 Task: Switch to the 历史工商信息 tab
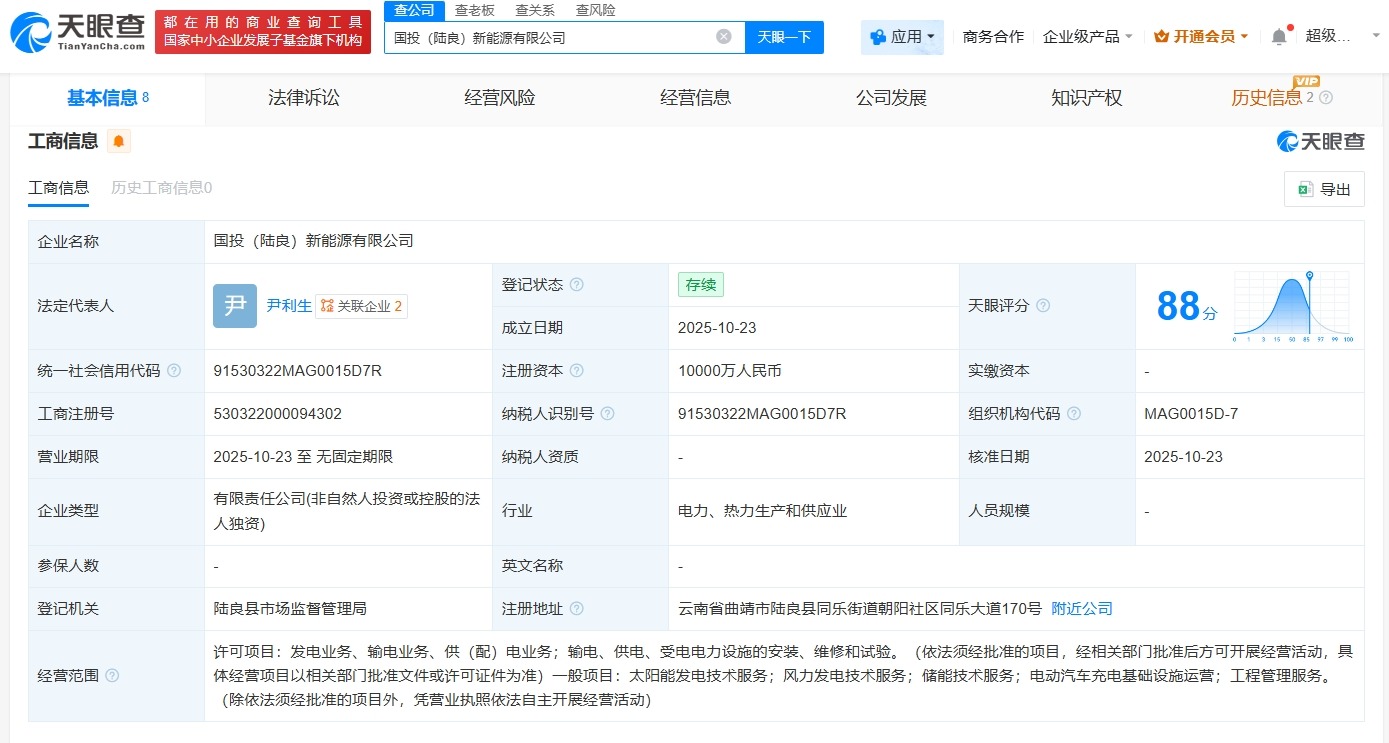(x=160, y=187)
